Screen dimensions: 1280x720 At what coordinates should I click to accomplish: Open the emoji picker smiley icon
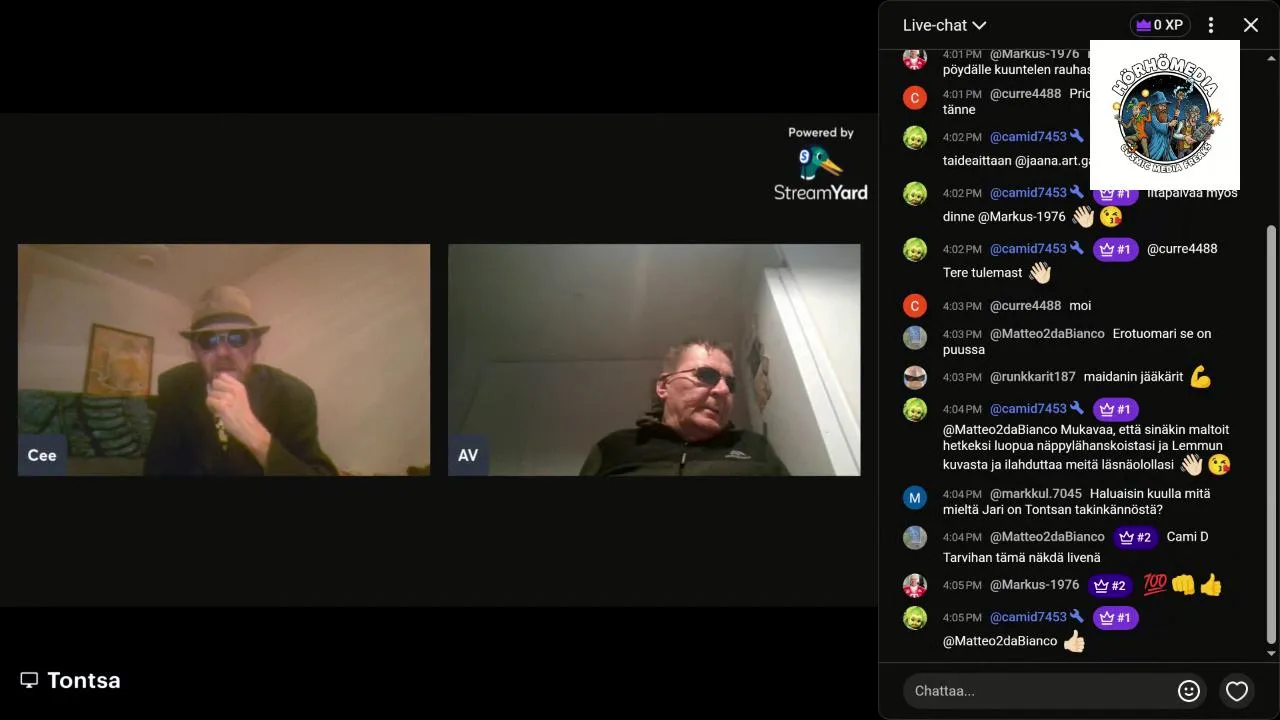(x=1189, y=691)
